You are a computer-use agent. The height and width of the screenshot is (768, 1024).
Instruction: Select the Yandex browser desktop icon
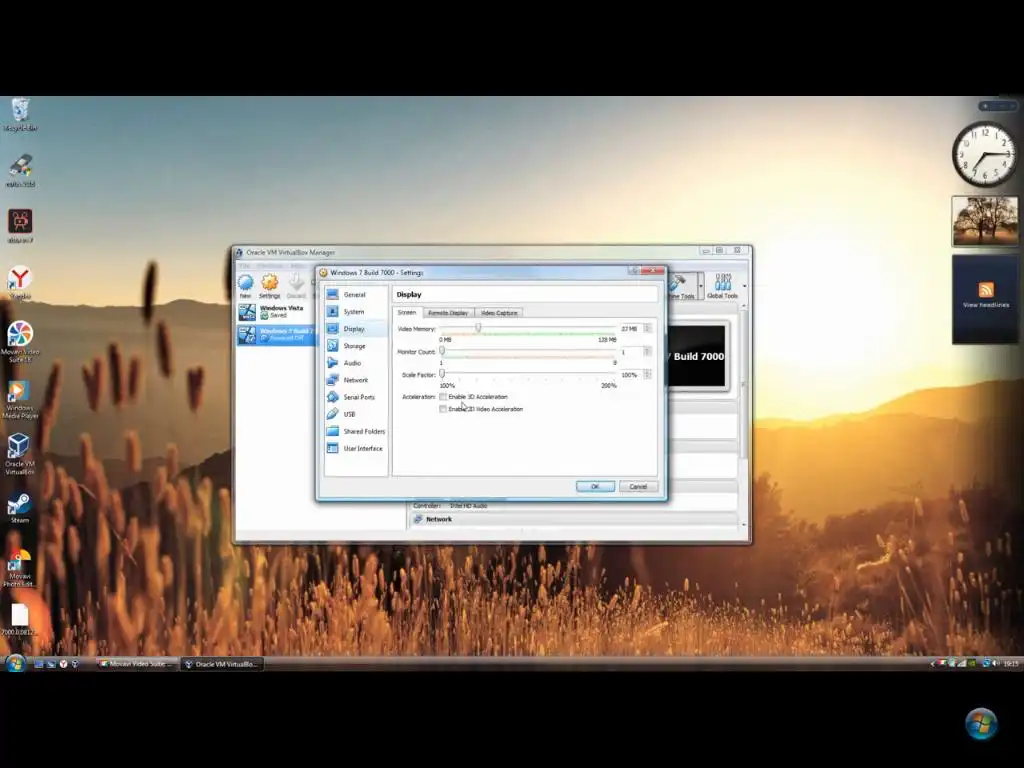(x=20, y=283)
